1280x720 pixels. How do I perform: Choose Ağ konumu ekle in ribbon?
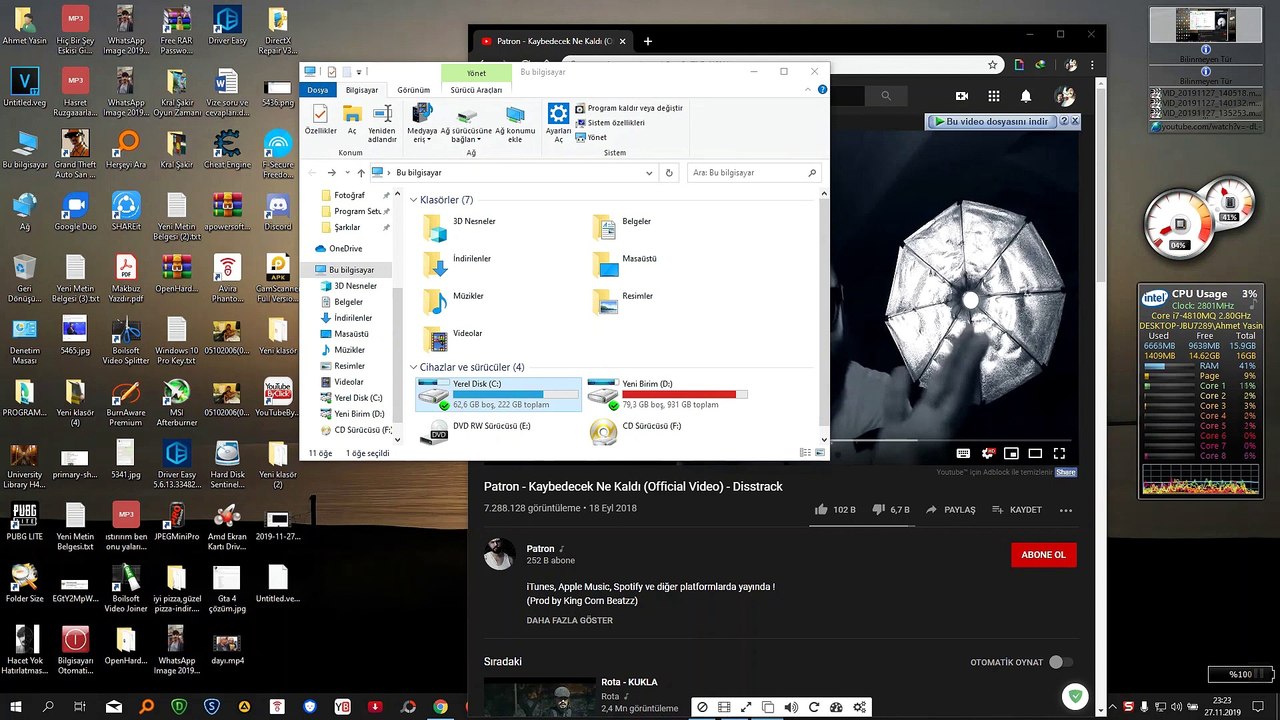(515, 123)
